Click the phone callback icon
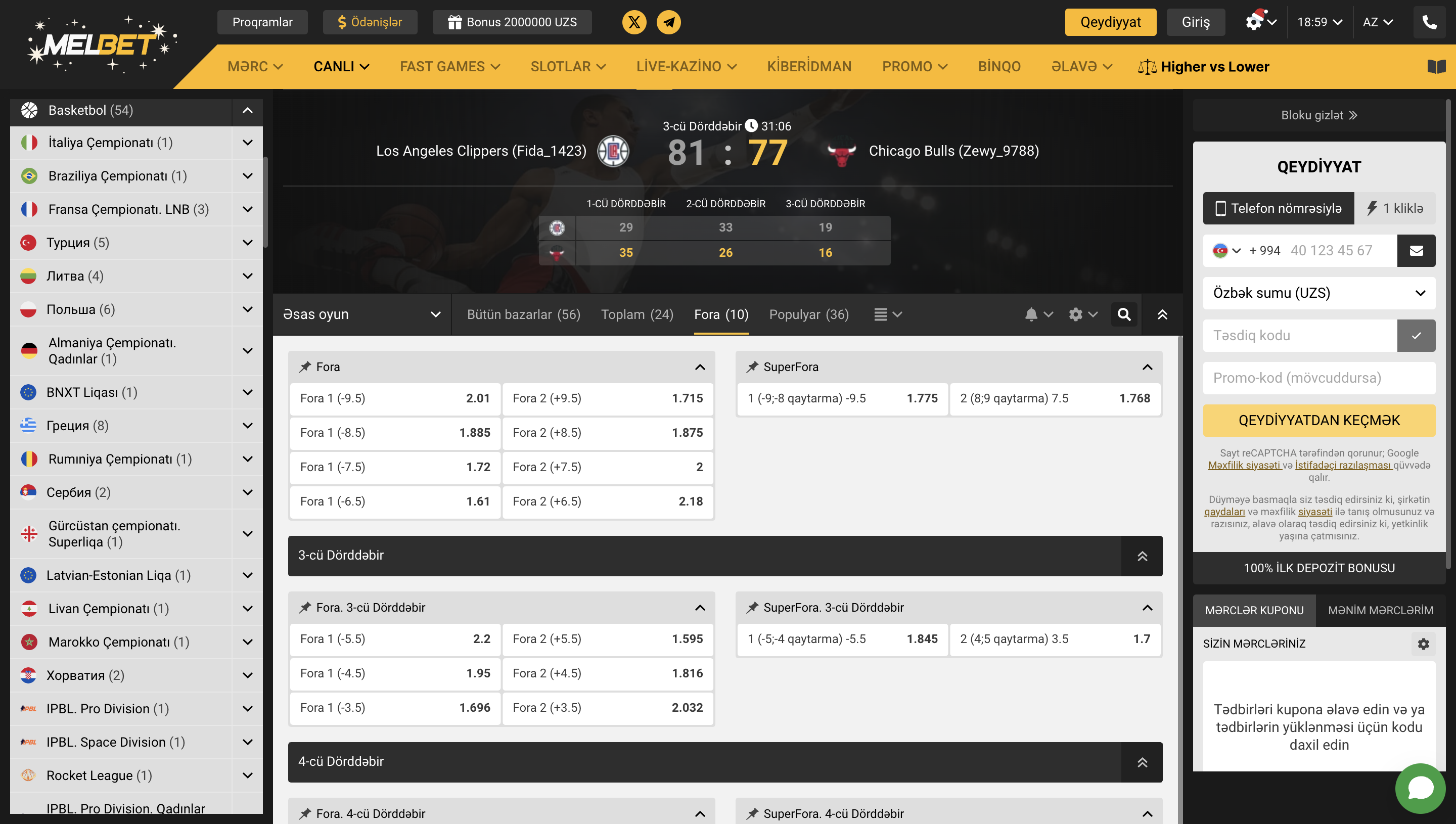 pyautogui.click(x=1429, y=22)
